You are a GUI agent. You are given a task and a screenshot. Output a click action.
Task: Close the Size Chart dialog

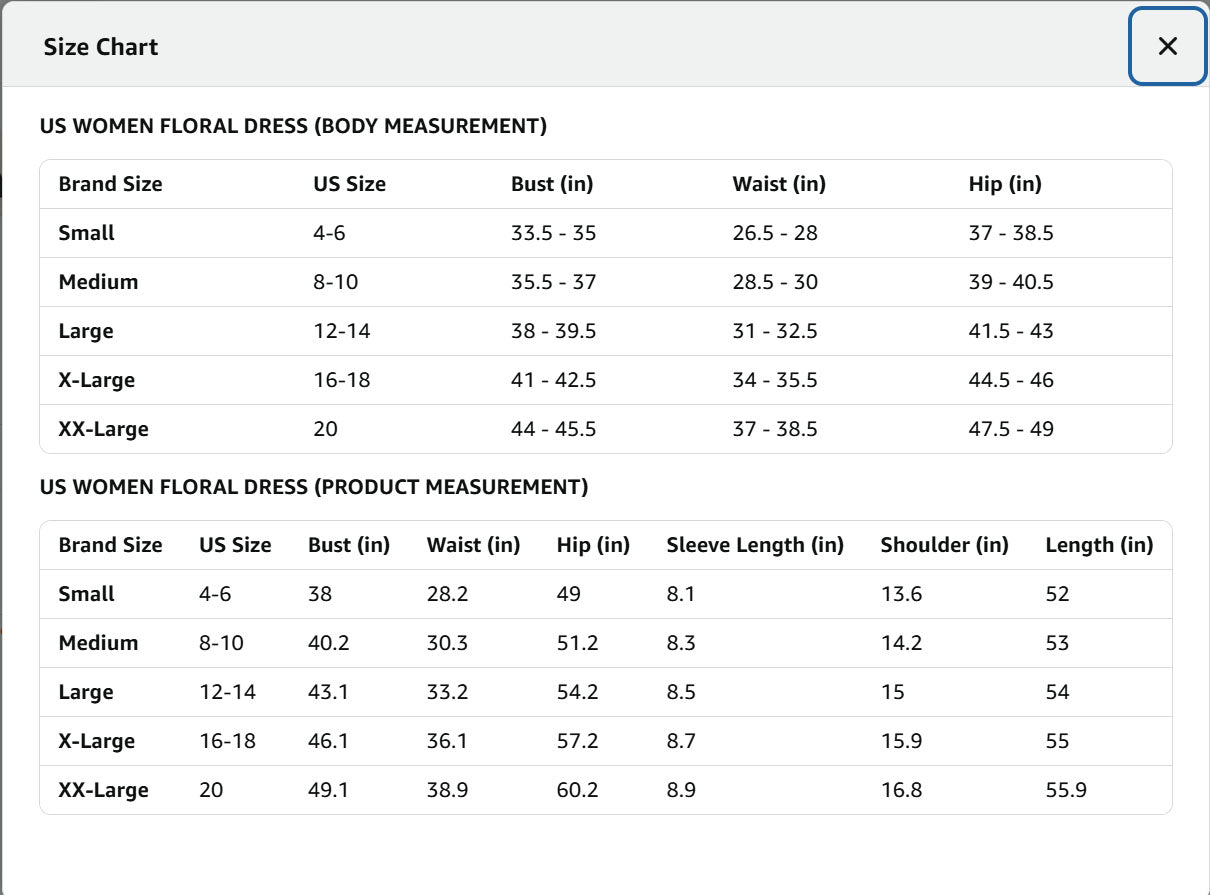[1167, 46]
